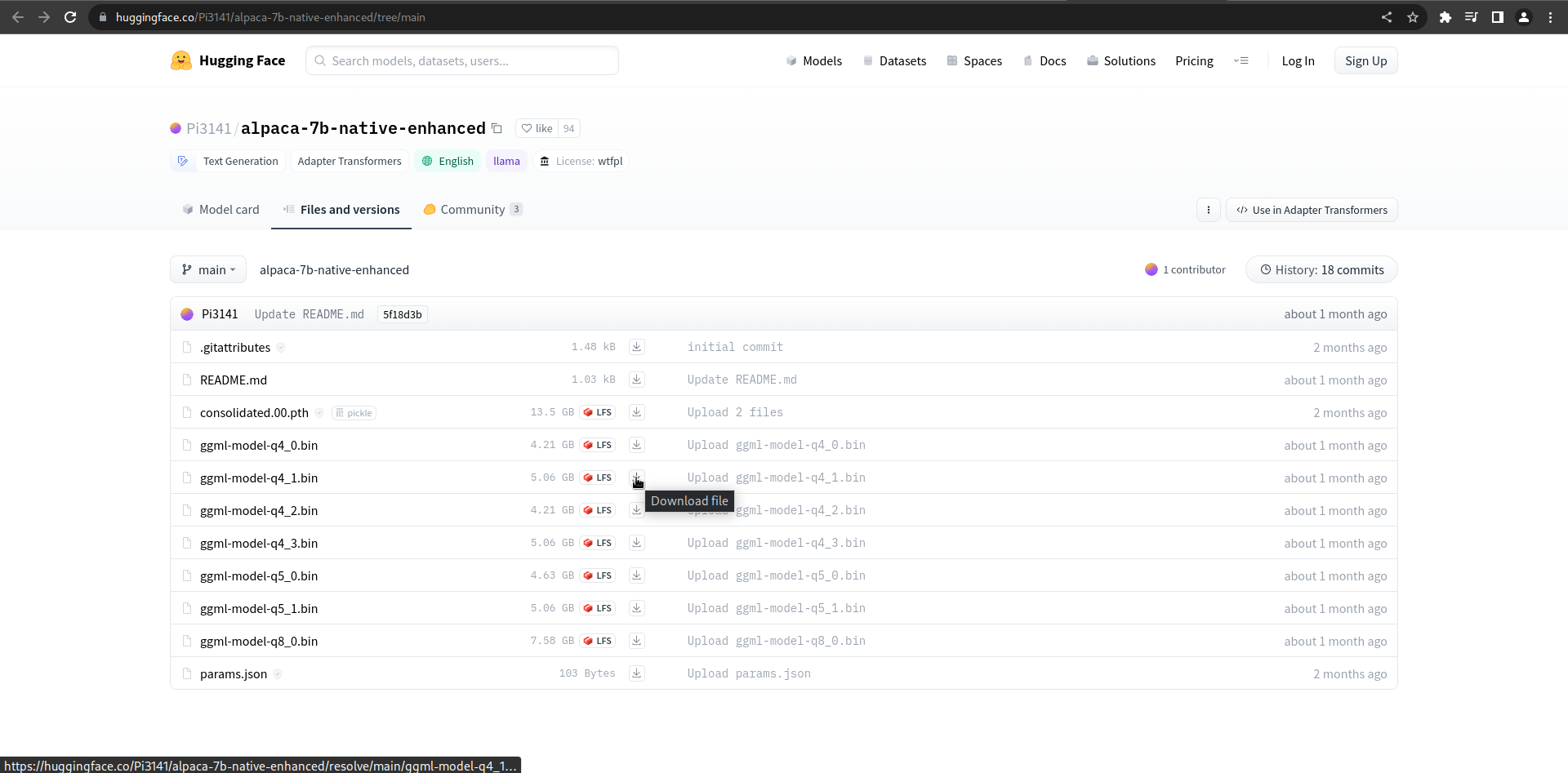The height and width of the screenshot is (773, 1568).
Task: Open Docs in top navigation
Action: pyautogui.click(x=1045, y=60)
